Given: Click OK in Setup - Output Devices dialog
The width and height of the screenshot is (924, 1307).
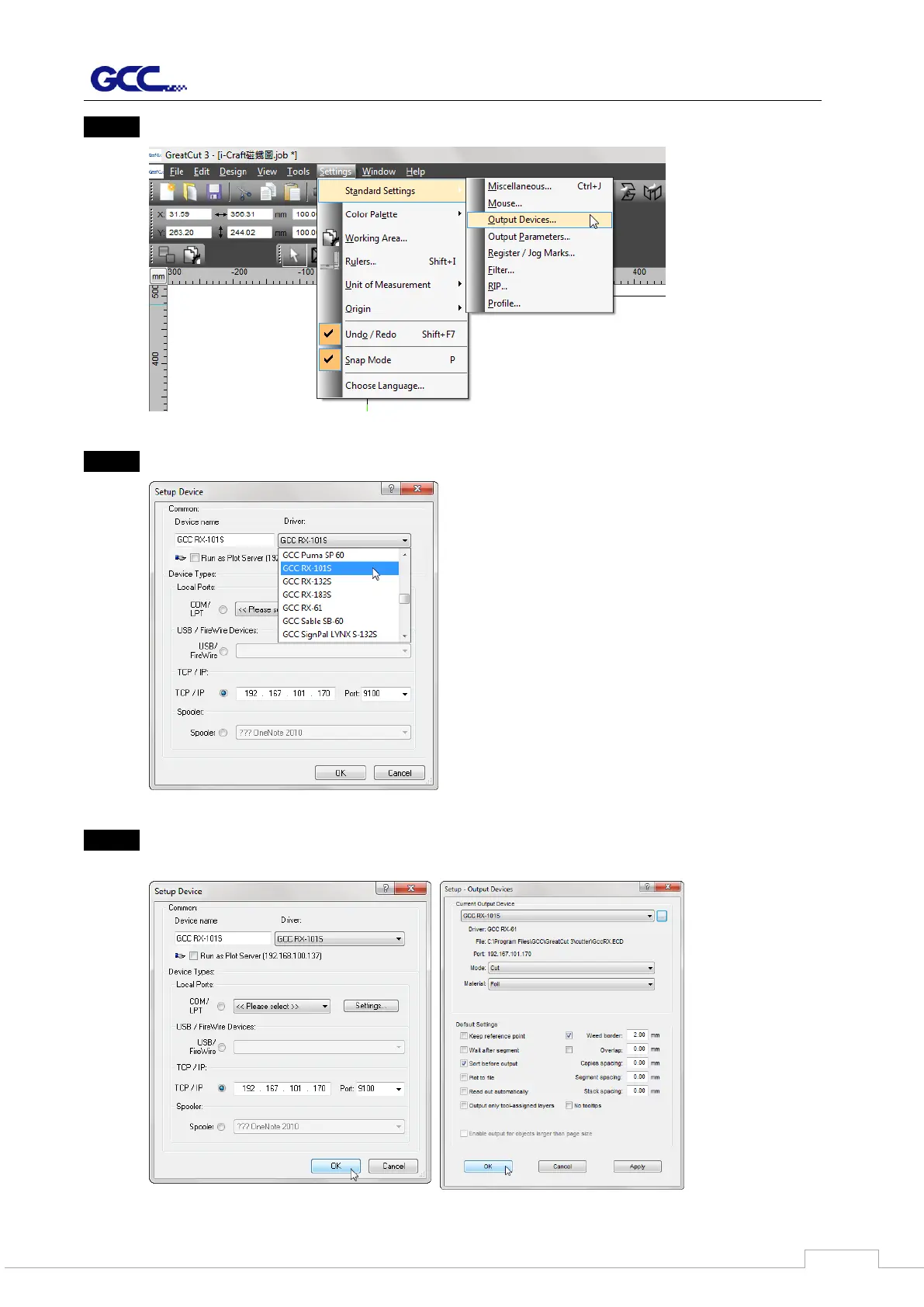Looking at the screenshot, I should [x=488, y=1167].
